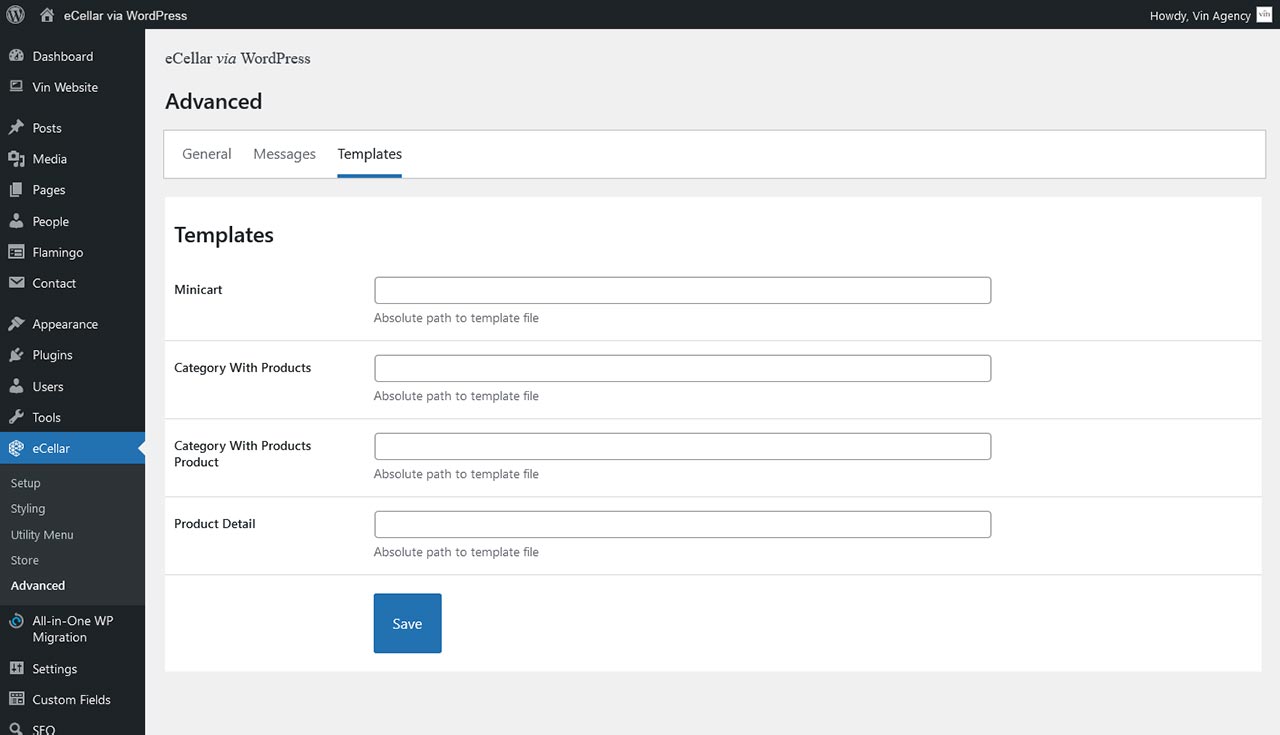The image size is (1280, 735).
Task: Open the Utility Menu submenu link
Action: (42, 535)
